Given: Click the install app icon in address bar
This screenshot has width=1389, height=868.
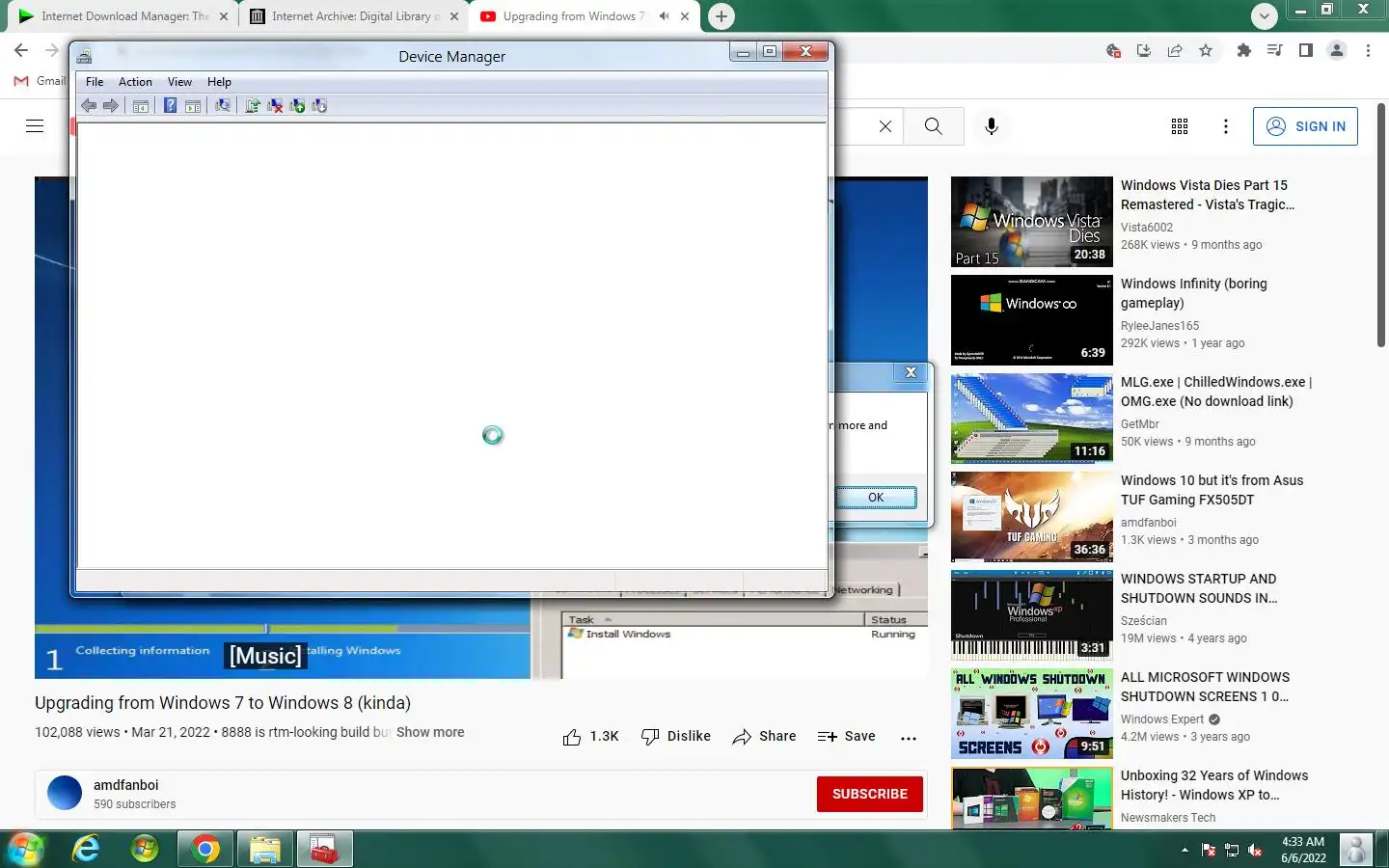Looking at the screenshot, I should (1144, 50).
